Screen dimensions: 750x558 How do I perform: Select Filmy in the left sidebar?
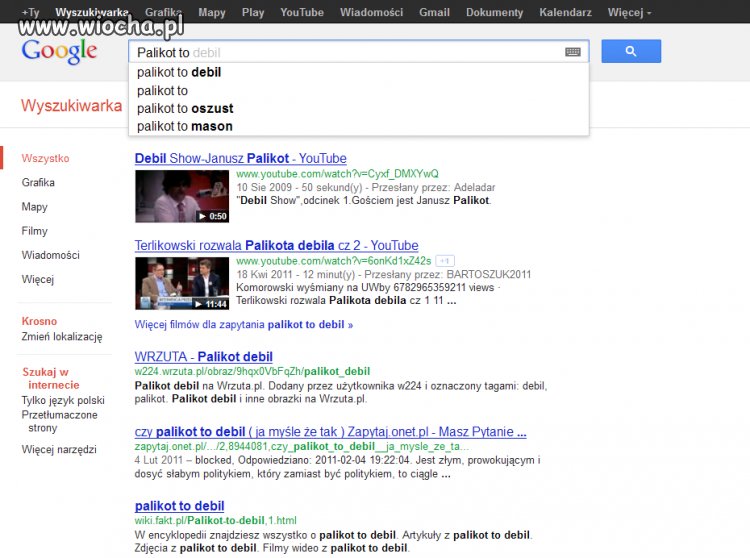pyautogui.click(x=34, y=231)
